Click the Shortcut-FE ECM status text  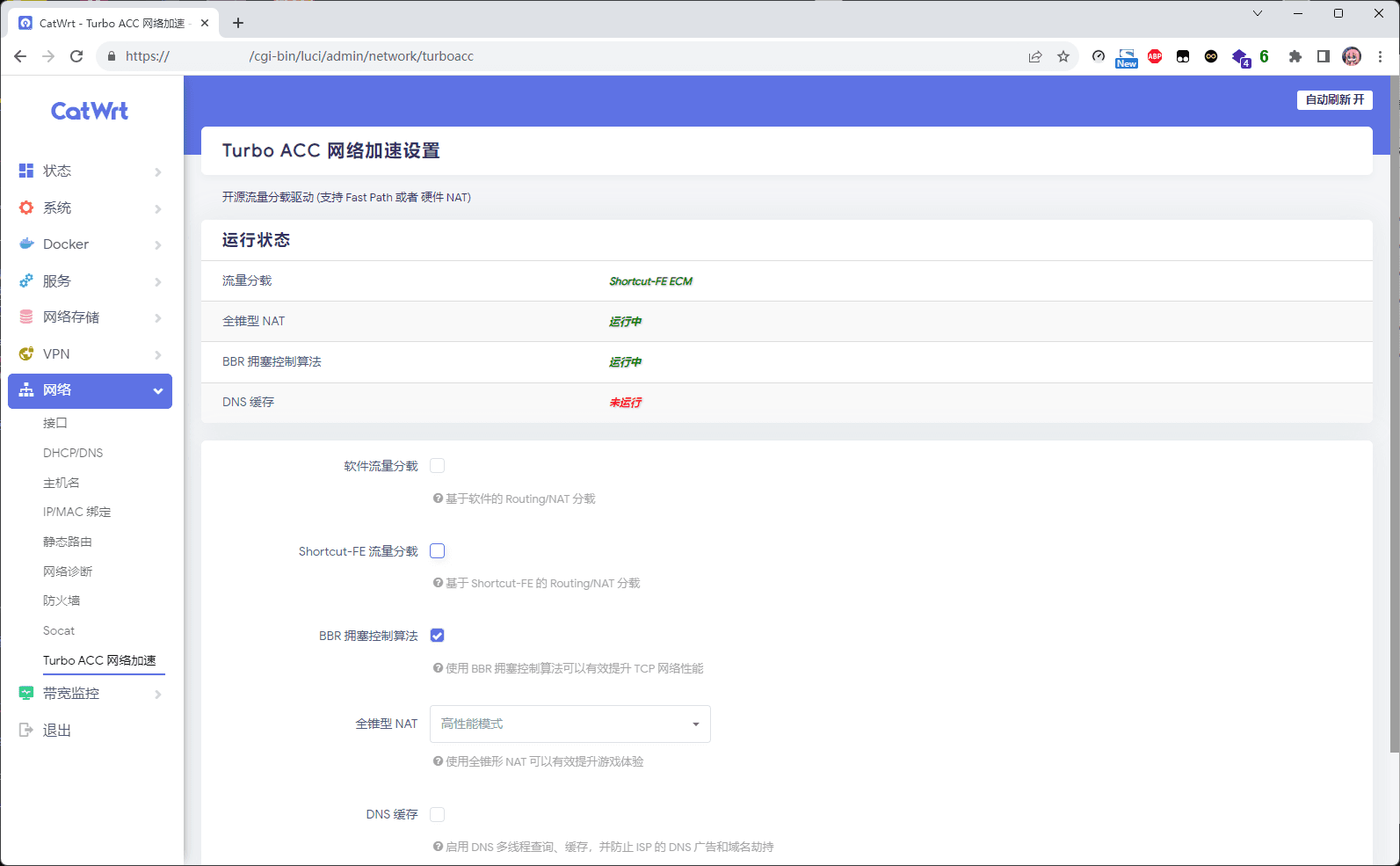coord(650,281)
